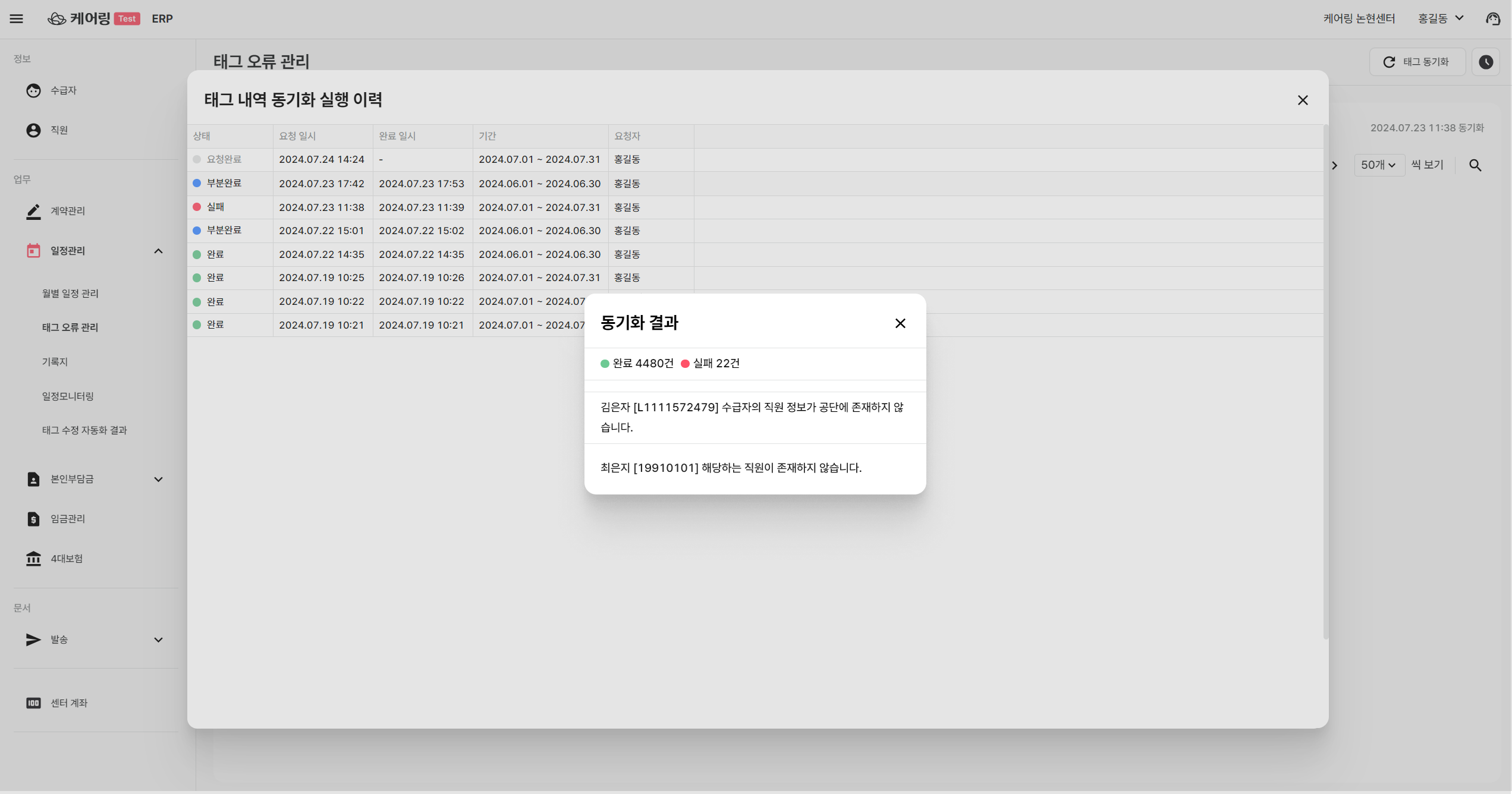The image size is (1512, 794).
Task: Expand the 본인부담금 menu section
Action: 158,480
